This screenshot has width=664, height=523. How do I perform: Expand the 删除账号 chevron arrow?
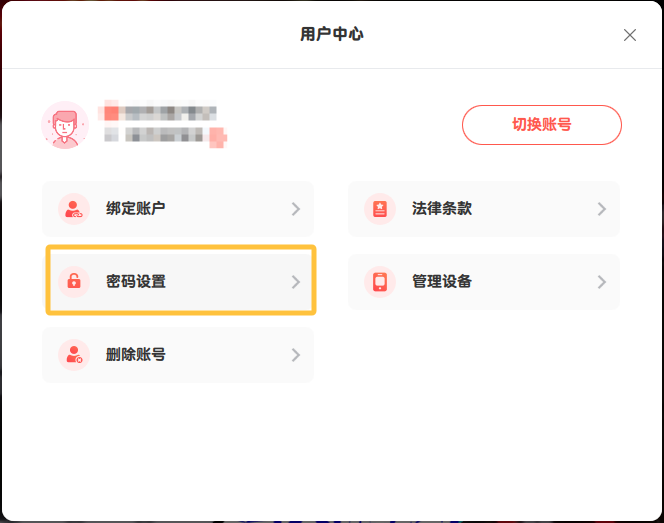click(x=296, y=355)
